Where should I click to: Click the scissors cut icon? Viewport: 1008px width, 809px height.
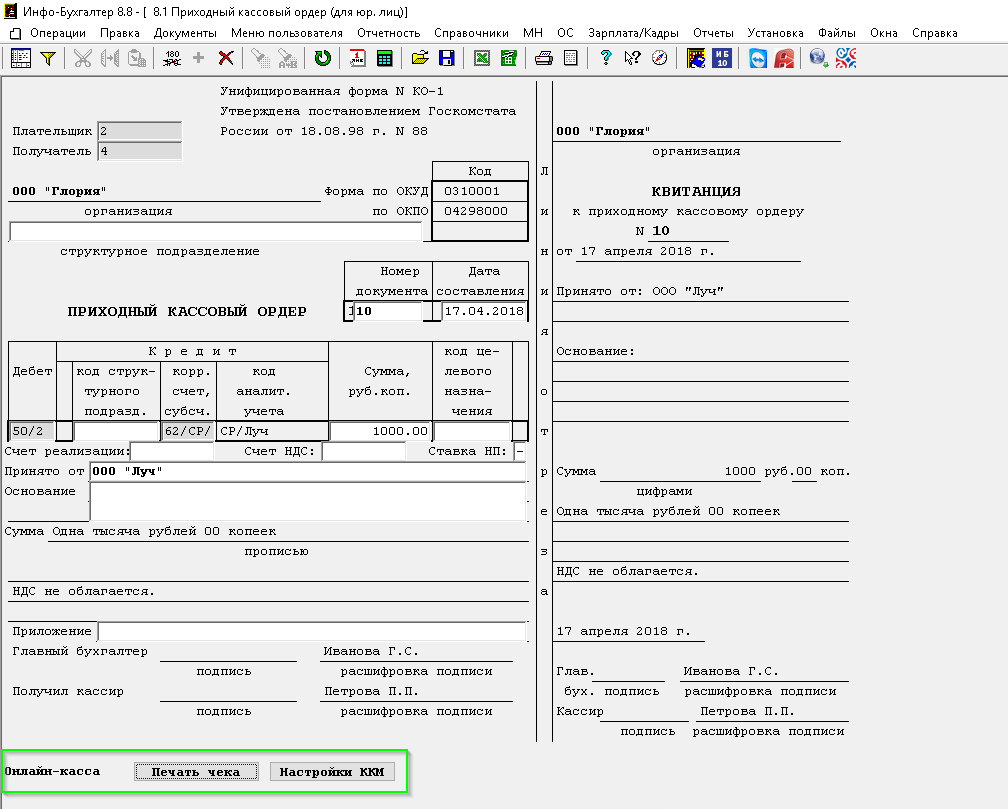point(82,59)
